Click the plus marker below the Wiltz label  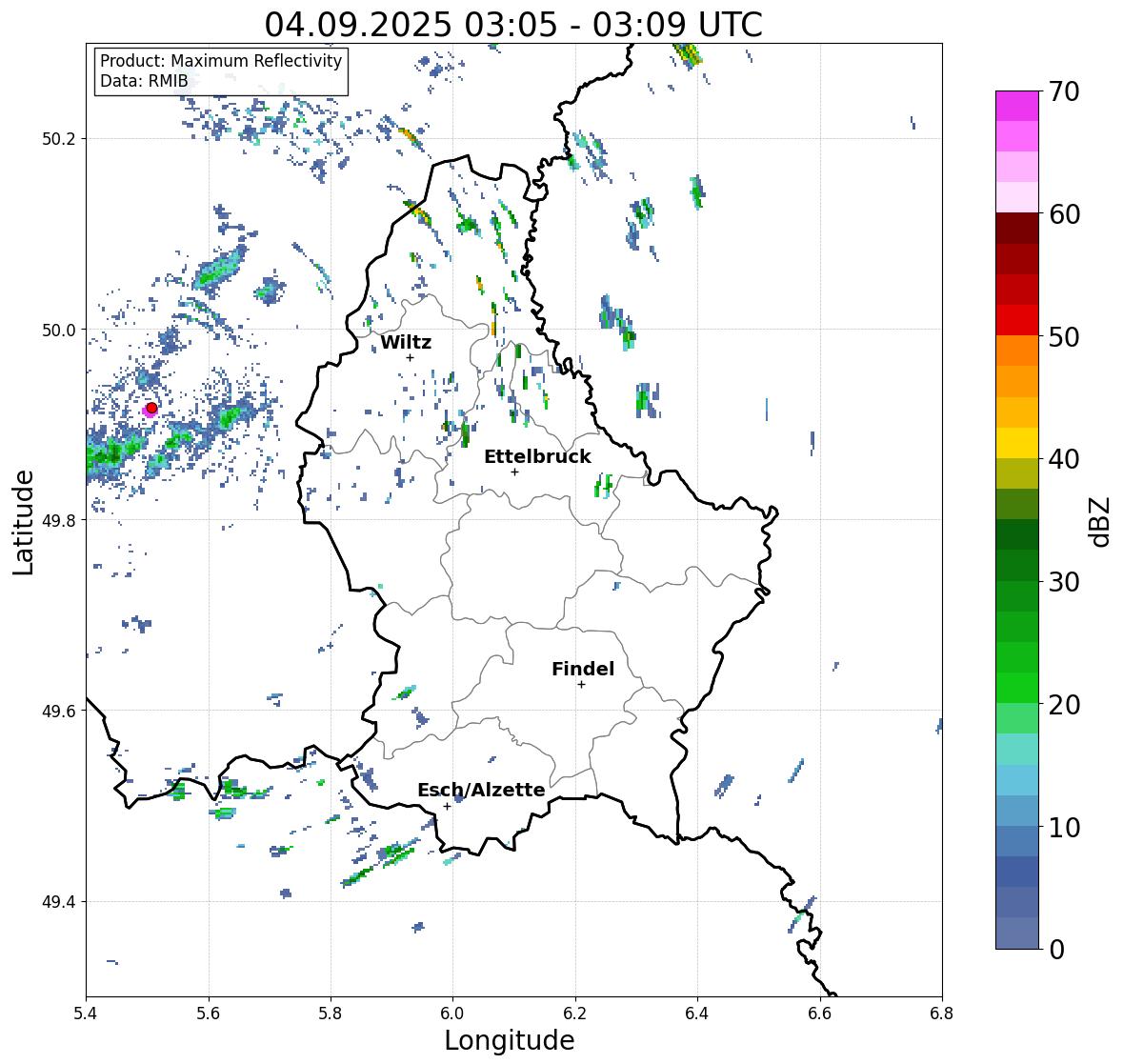(410, 357)
